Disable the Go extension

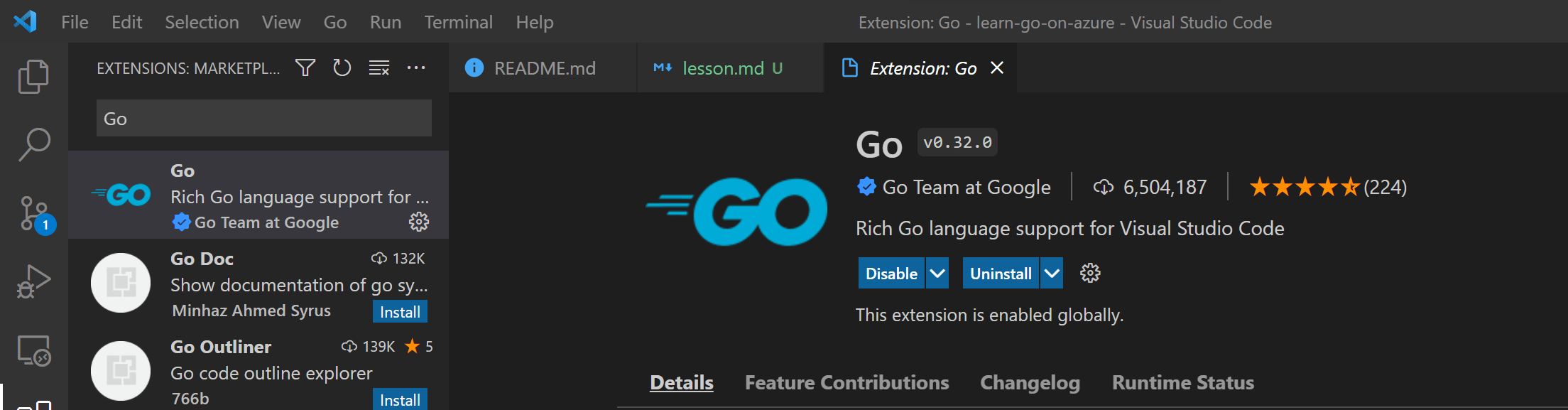click(891, 273)
